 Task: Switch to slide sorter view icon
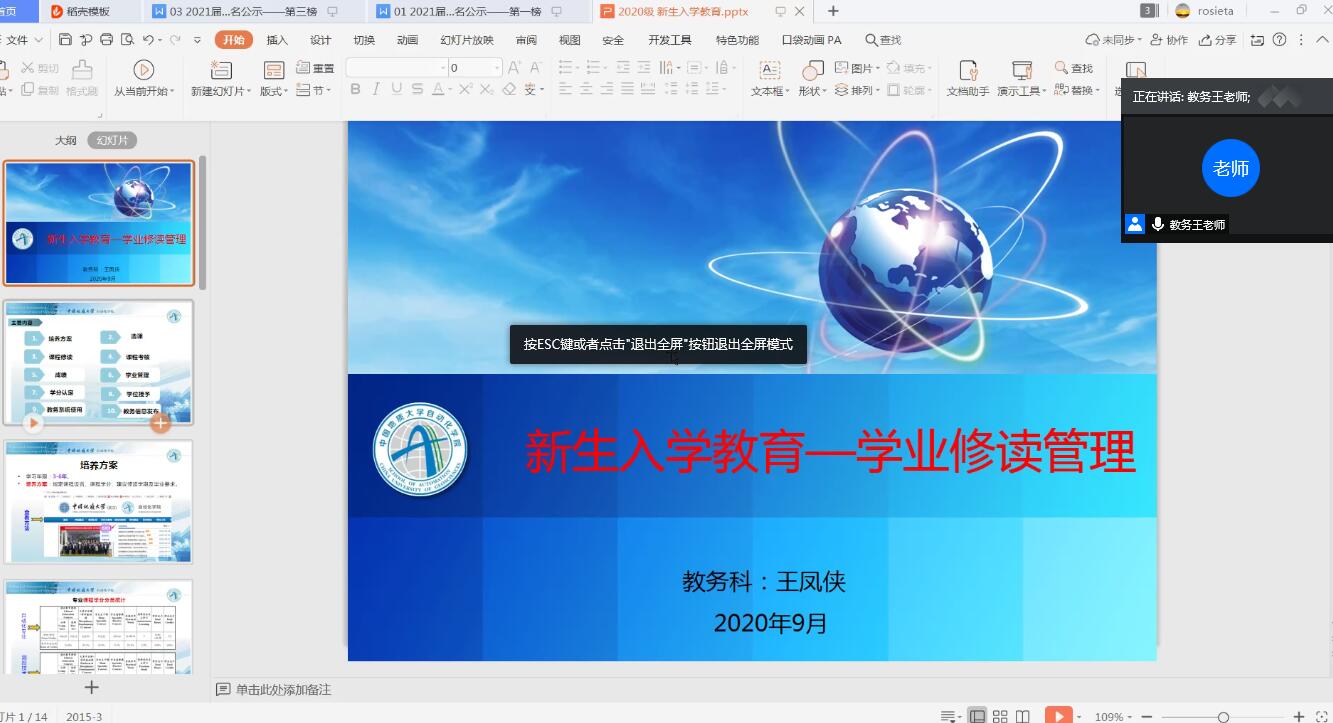click(1000, 716)
